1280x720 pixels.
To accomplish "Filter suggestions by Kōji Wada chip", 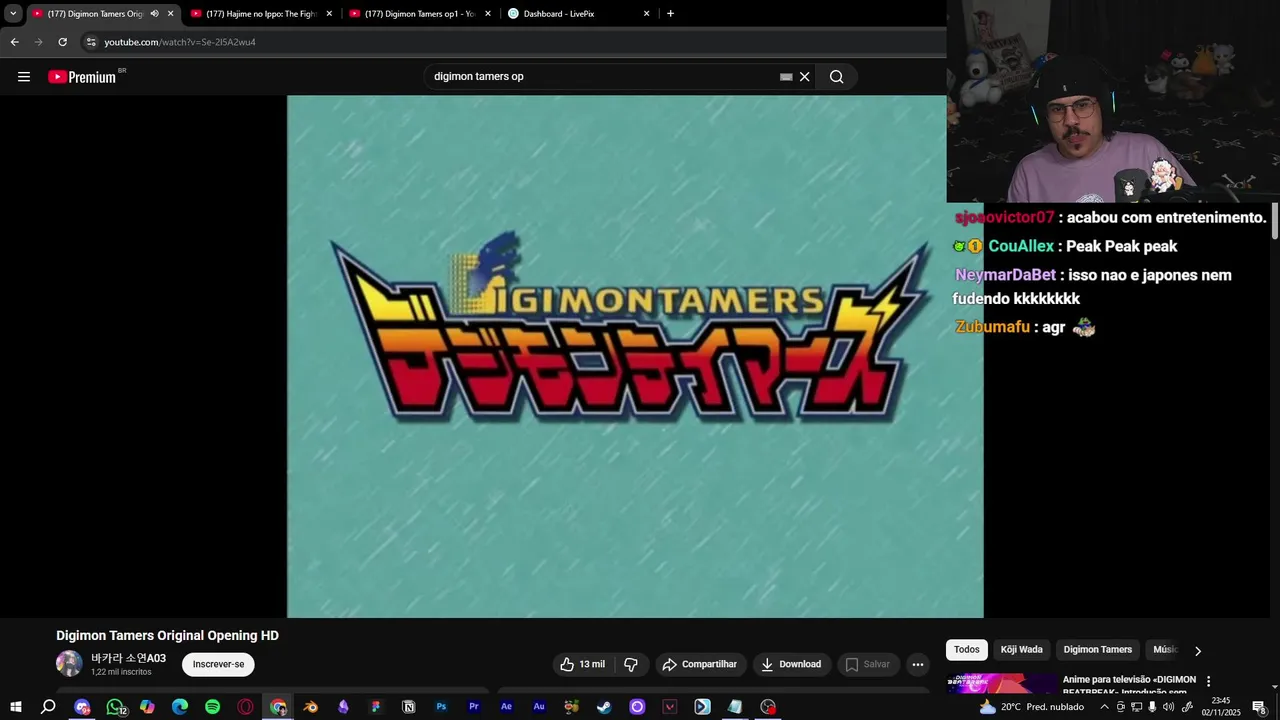I will tap(1022, 650).
